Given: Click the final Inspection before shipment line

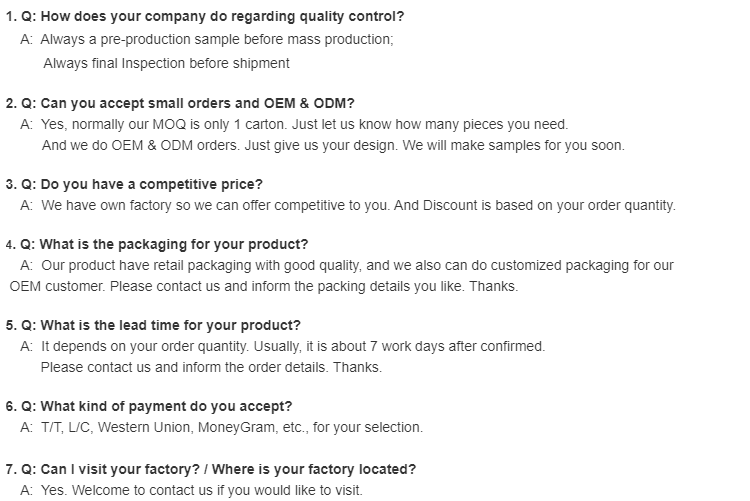Looking at the screenshot, I should pyautogui.click(x=166, y=63).
